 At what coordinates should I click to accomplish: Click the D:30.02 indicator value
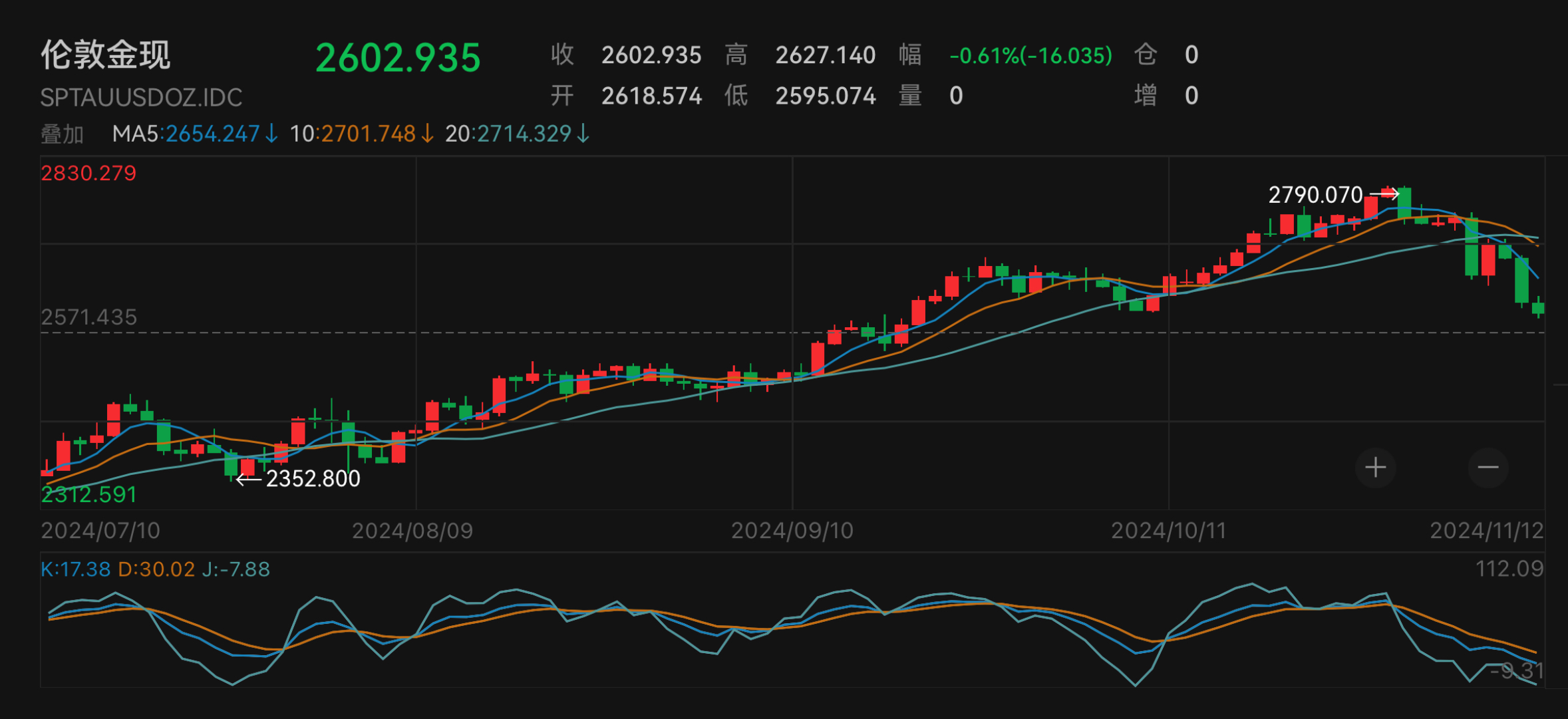coord(156,569)
